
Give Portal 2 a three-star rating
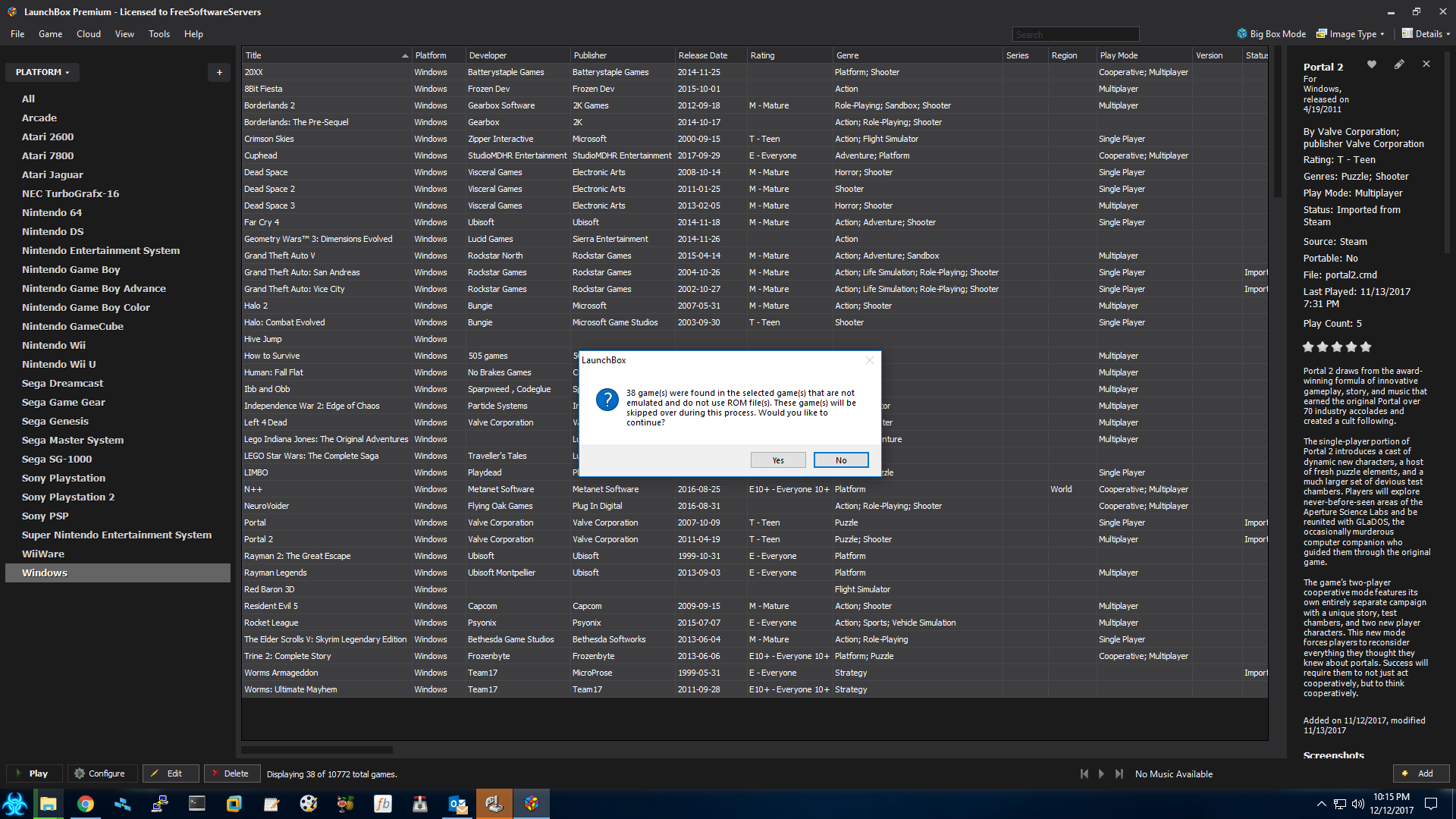pos(1337,347)
